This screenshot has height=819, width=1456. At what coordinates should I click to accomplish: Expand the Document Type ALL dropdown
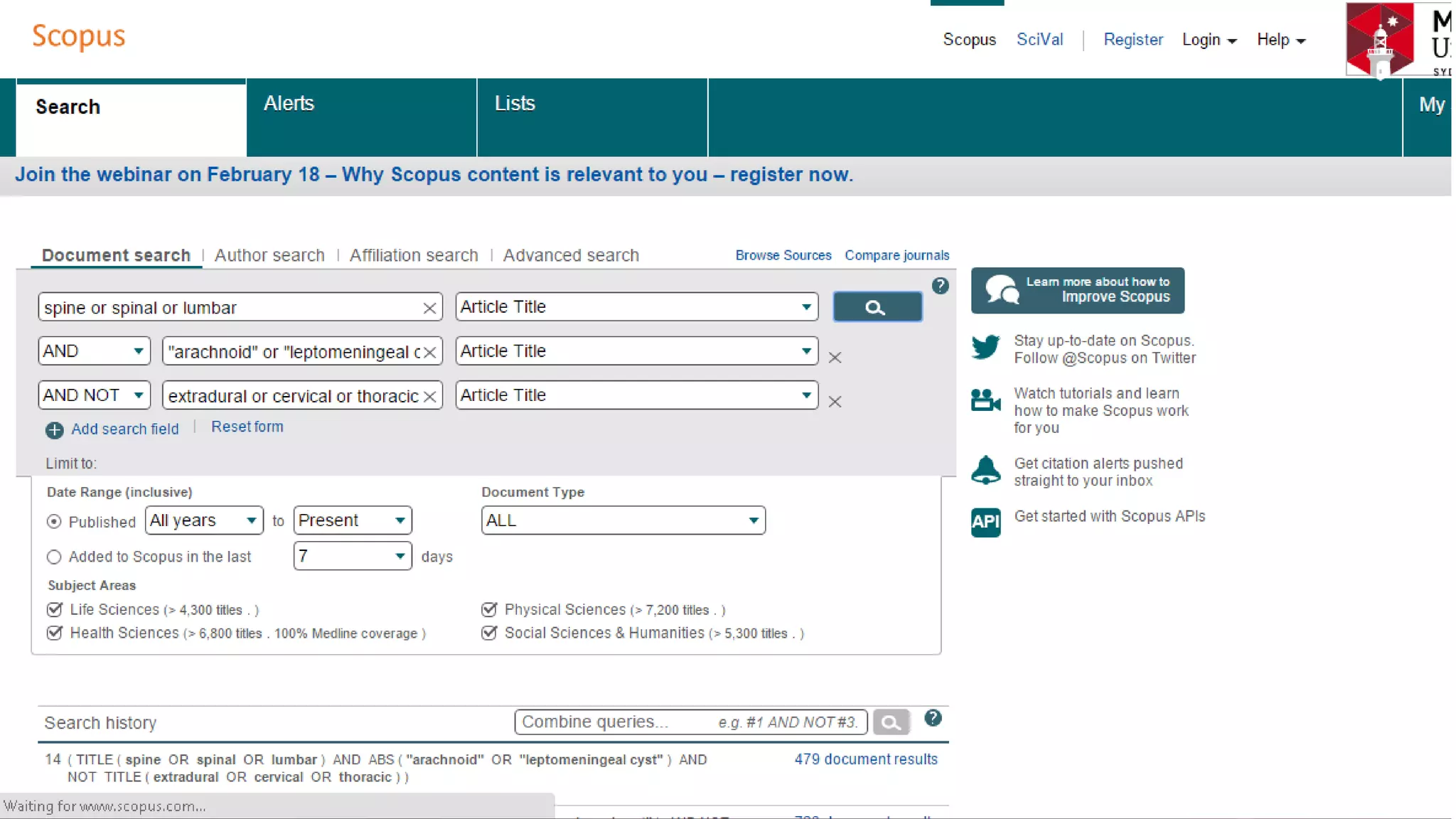(x=623, y=520)
